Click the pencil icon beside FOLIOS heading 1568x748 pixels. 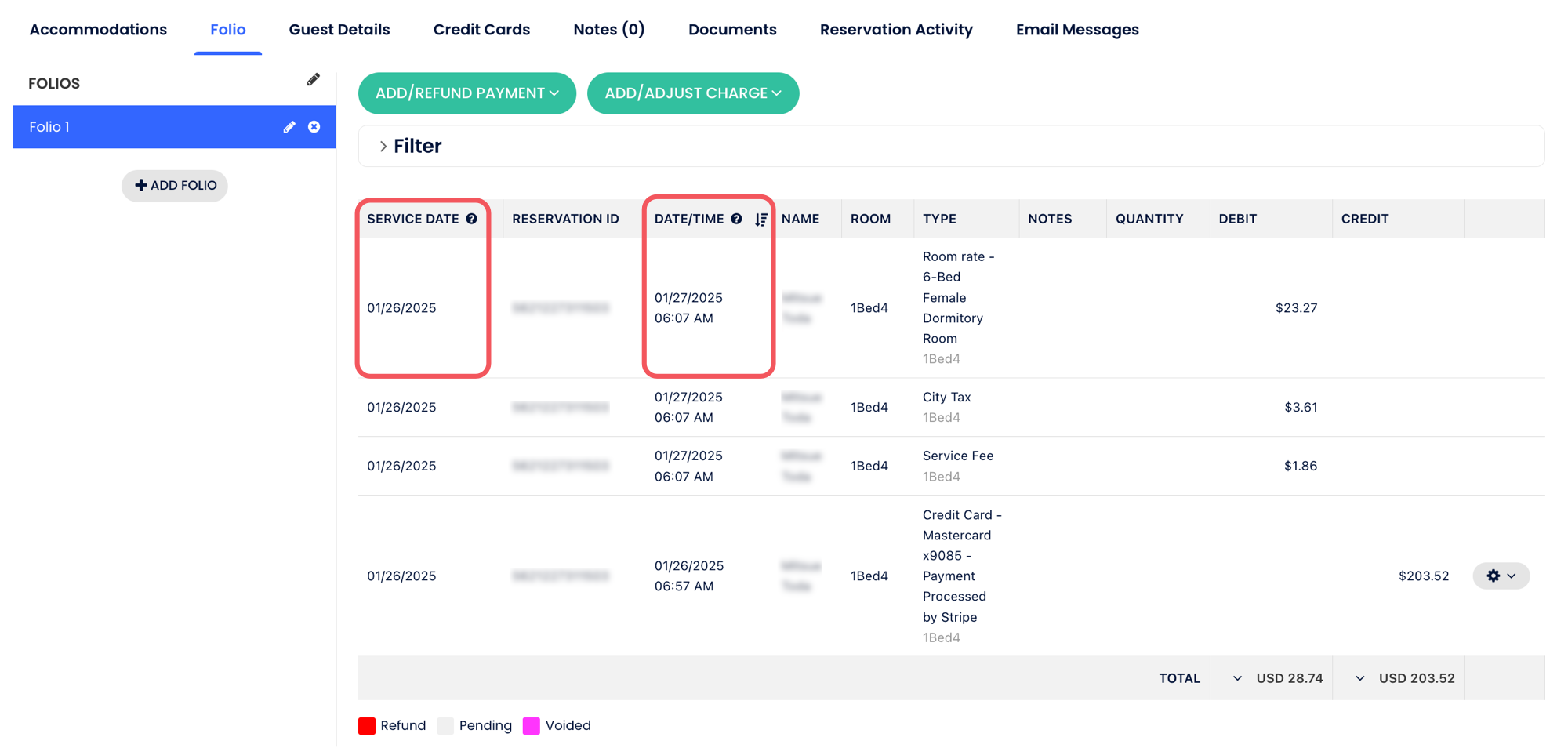(x=313, y=80)
